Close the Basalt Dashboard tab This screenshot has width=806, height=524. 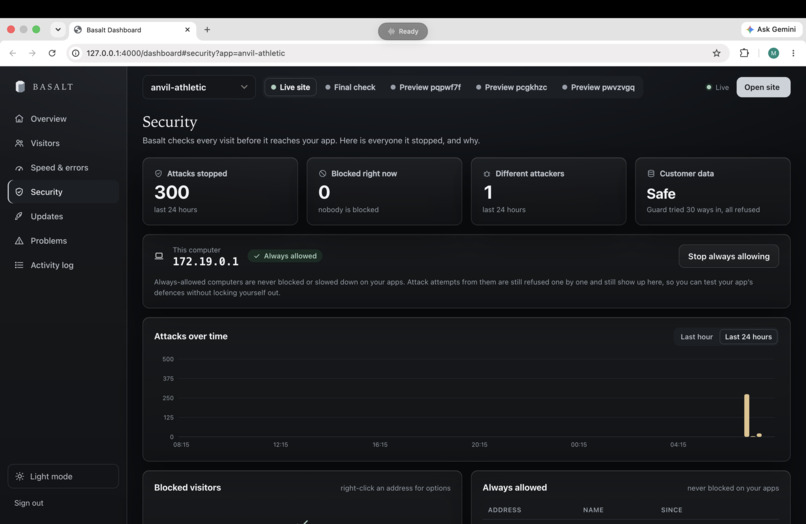click(x=187, y=30)
